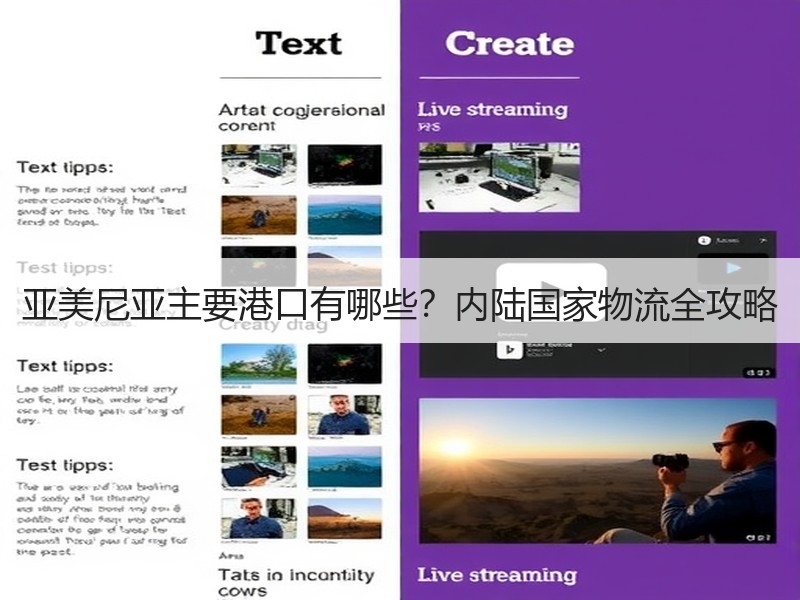Click the bold "Test tipps:" heading
Screen dimensions: 800x600
click(x=65, y=465)
